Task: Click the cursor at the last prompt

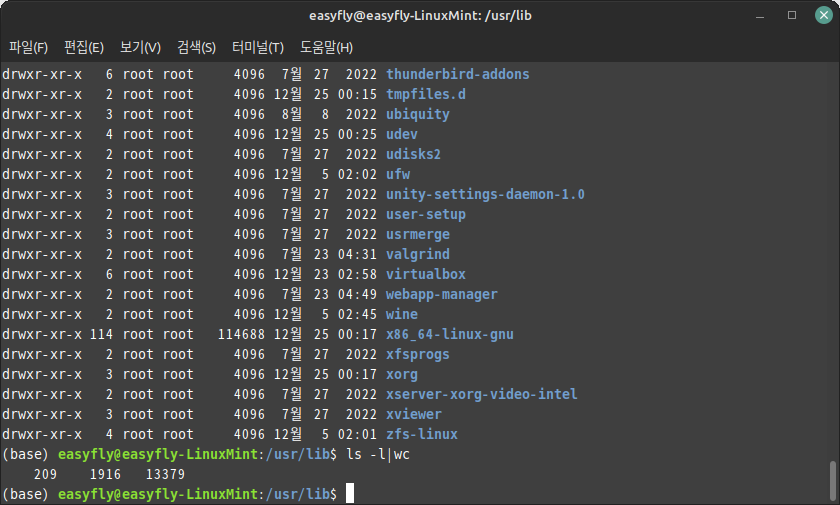Action: point(350,493)
